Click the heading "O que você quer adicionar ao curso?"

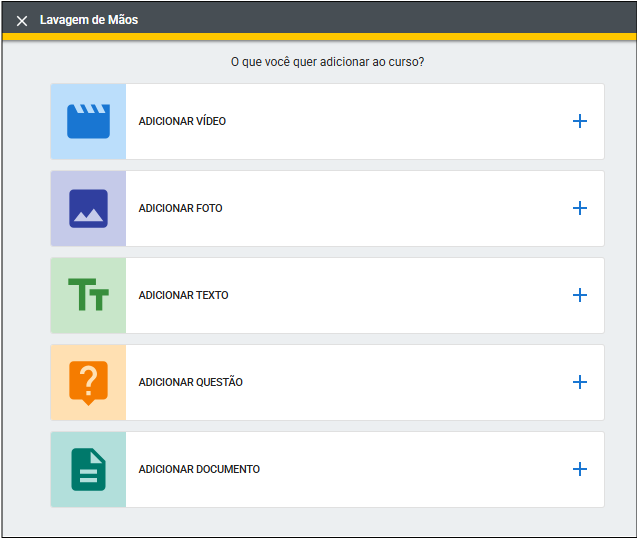(327, 62)
